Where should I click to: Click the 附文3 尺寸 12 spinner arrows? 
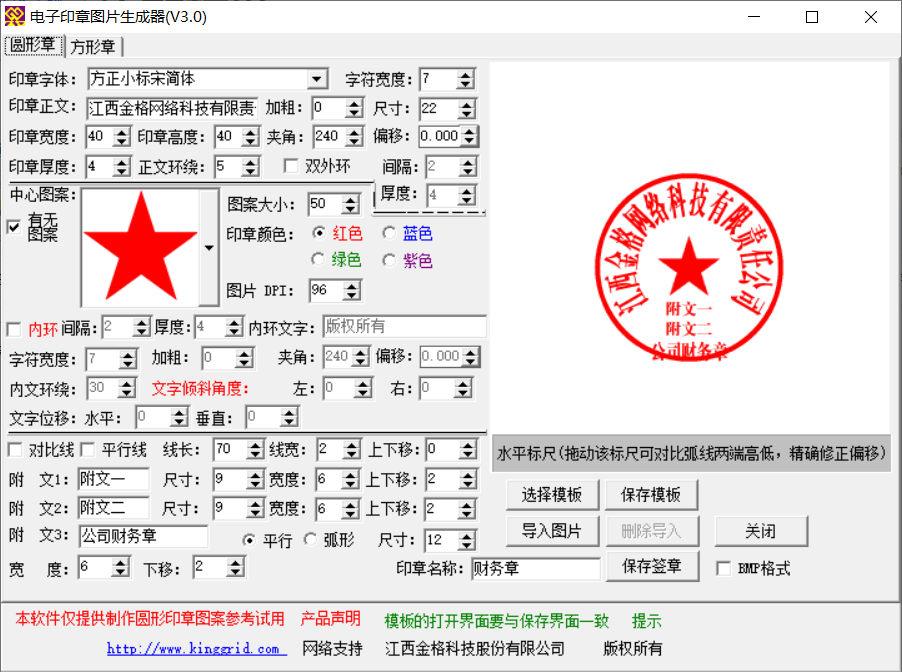click(467, 540)
